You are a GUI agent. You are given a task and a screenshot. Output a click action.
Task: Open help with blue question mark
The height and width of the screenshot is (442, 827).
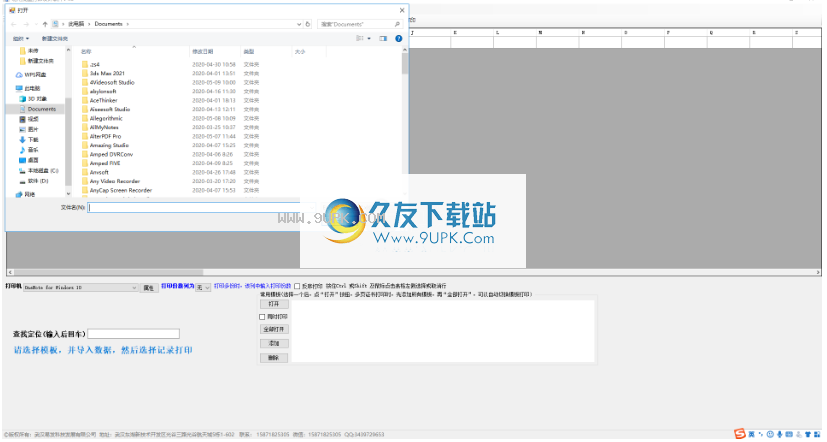399,39
